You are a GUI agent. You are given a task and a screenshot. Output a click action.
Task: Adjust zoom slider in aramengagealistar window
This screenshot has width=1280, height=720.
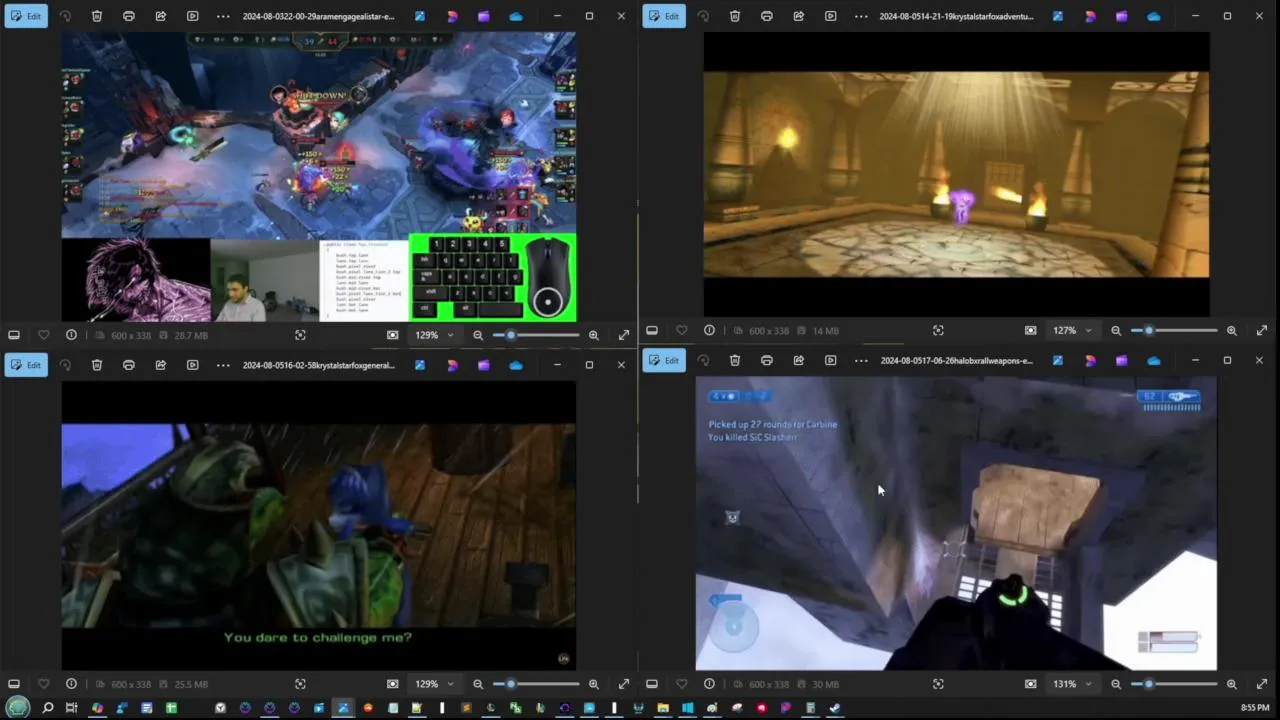click(x=536, y=335)
